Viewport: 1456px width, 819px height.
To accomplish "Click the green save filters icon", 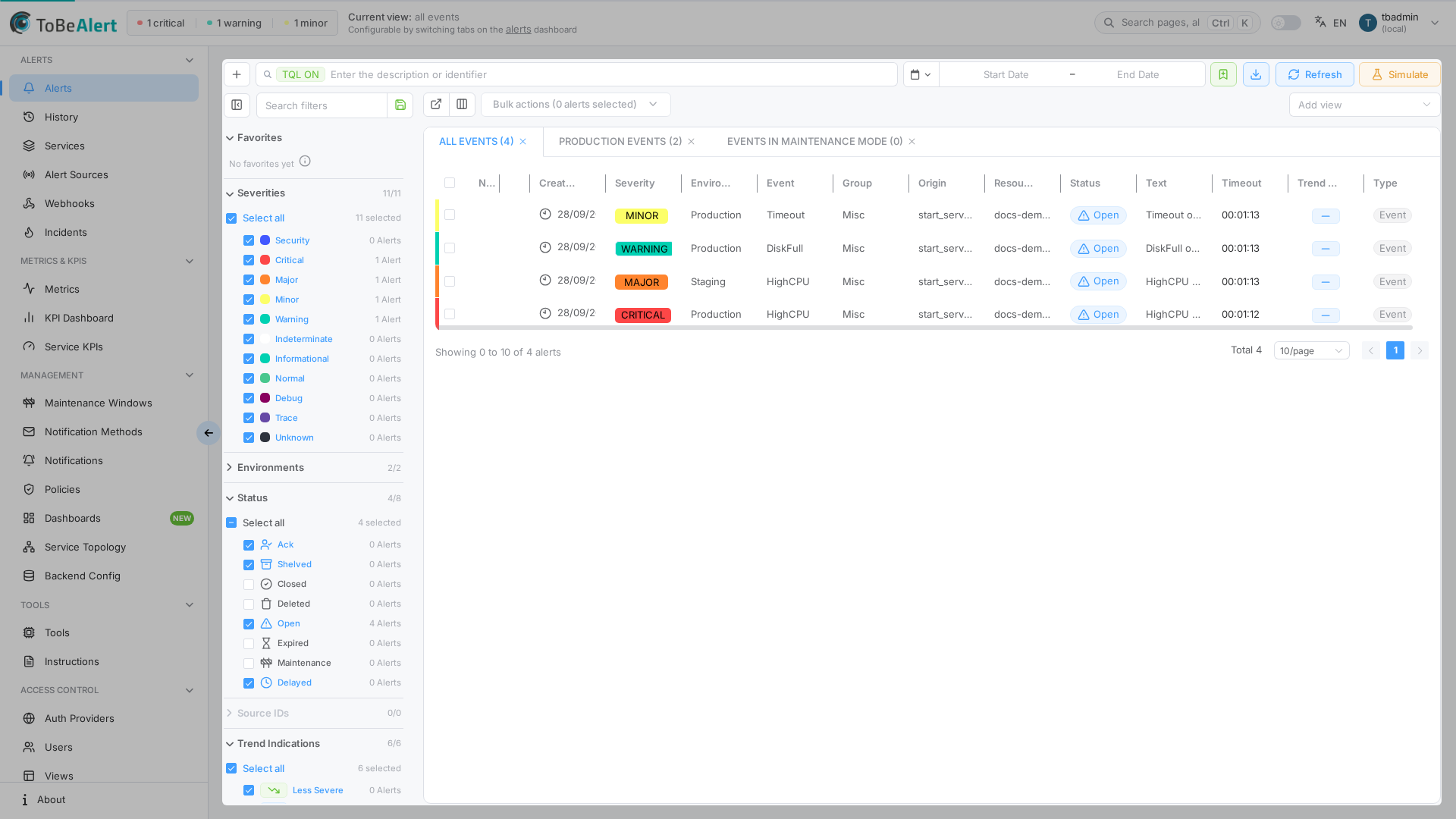I will [x=400, y=105].
